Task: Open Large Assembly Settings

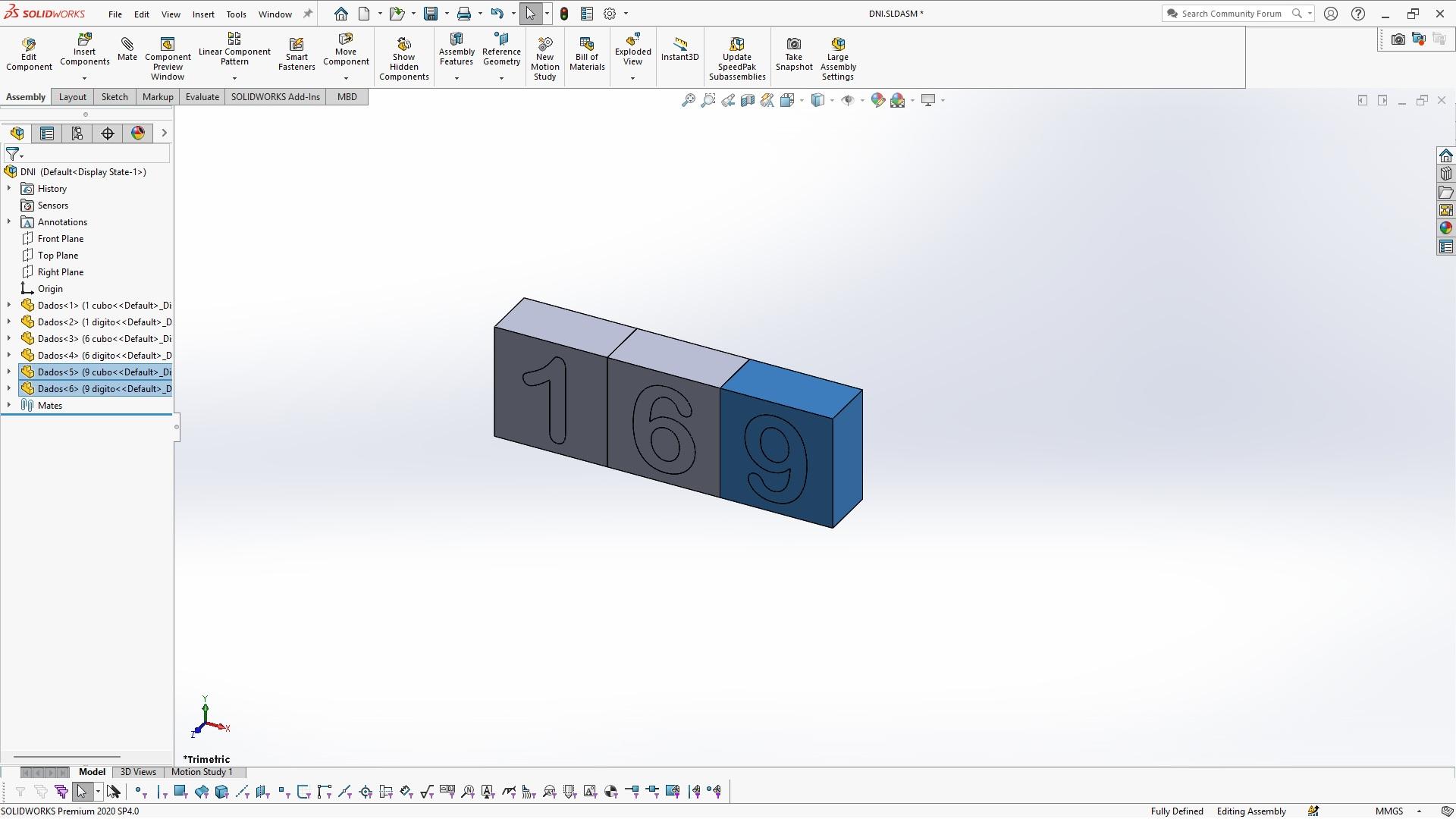Action: [x=838, y=58]
